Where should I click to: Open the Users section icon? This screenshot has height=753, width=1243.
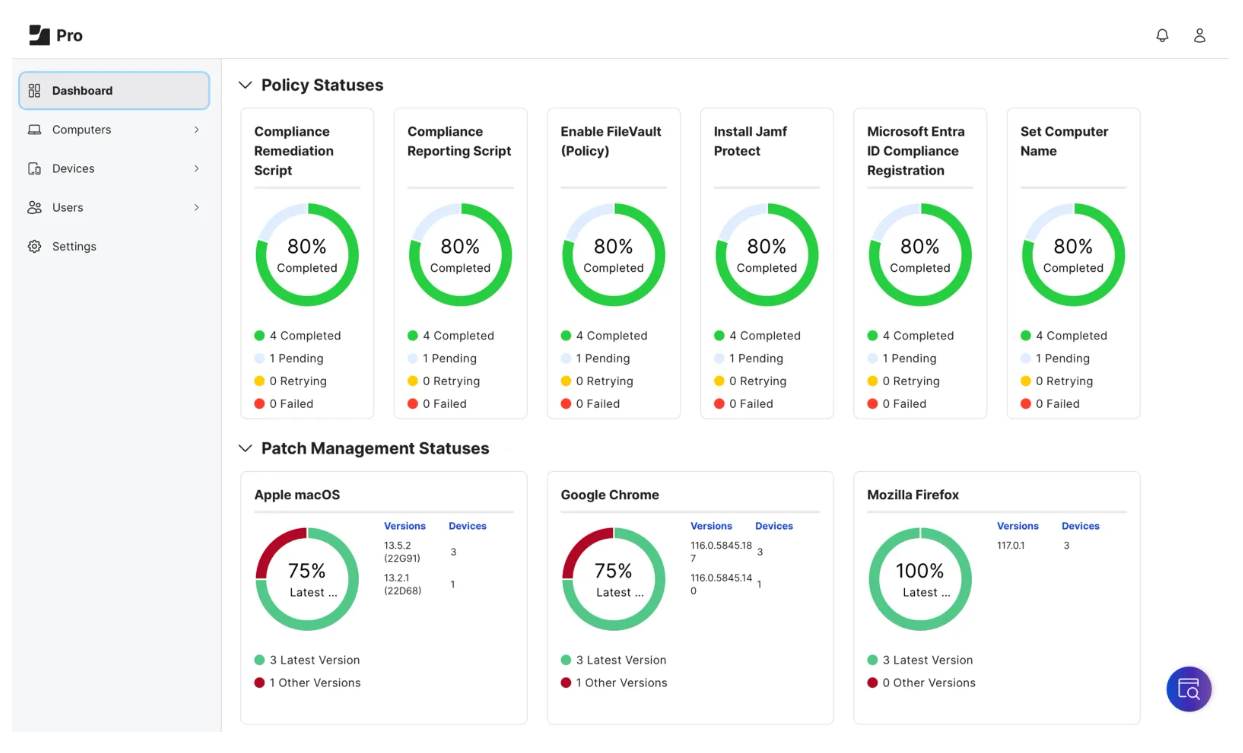34,207
